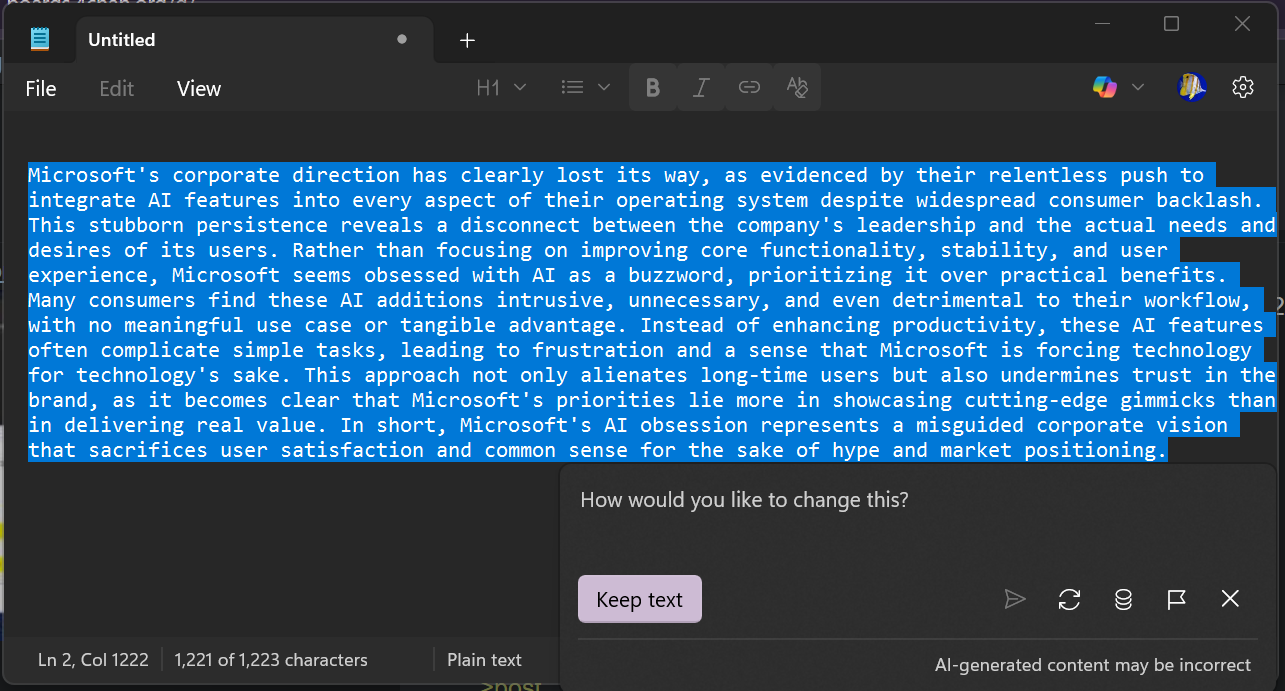Click the Keep text button
Image resolution: width=1285 pixels, height=691 pixels.
[x=640, y=599]
